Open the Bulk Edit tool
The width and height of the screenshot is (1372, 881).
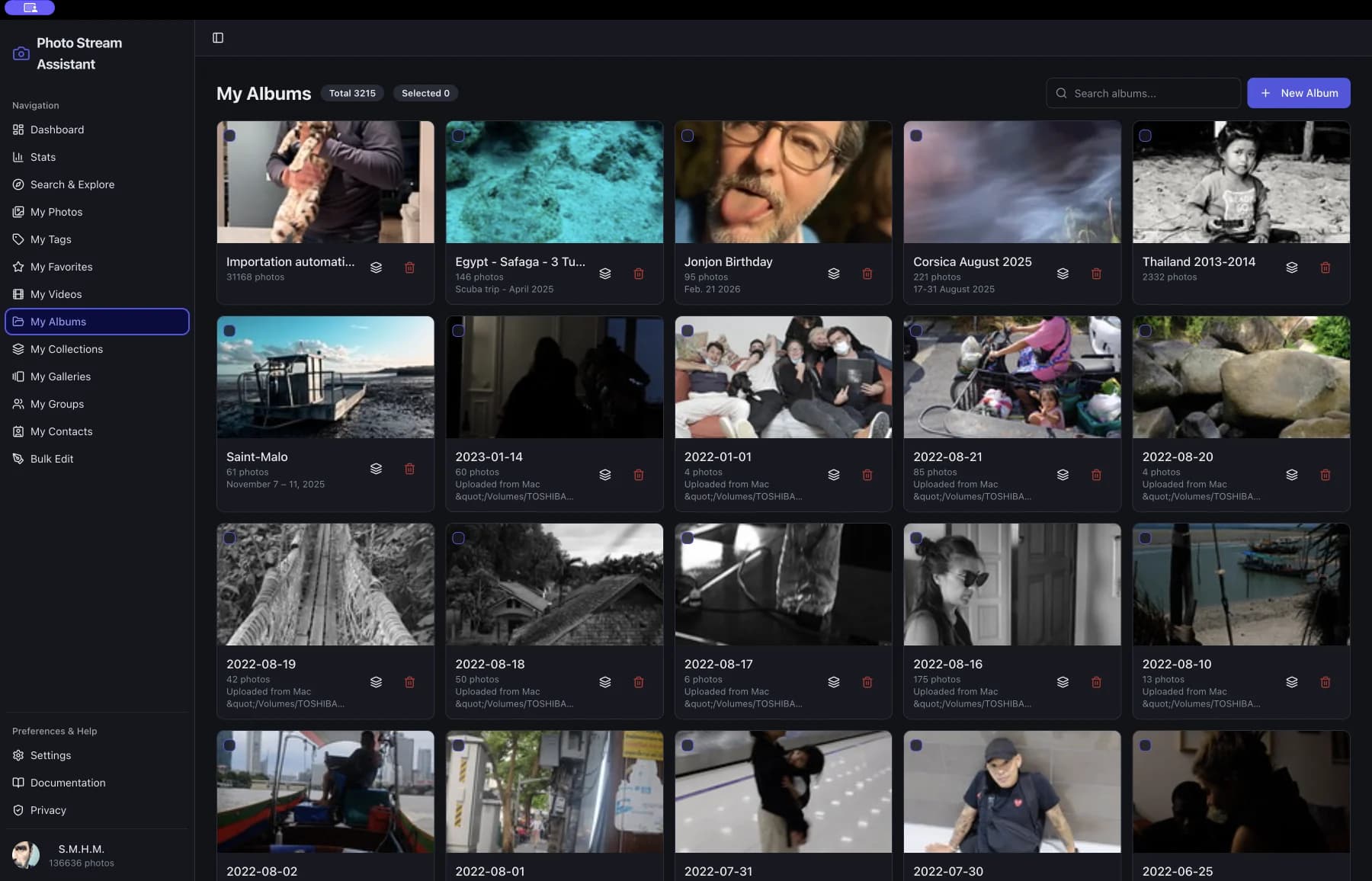pyautogui.click(x=50, y=459)
